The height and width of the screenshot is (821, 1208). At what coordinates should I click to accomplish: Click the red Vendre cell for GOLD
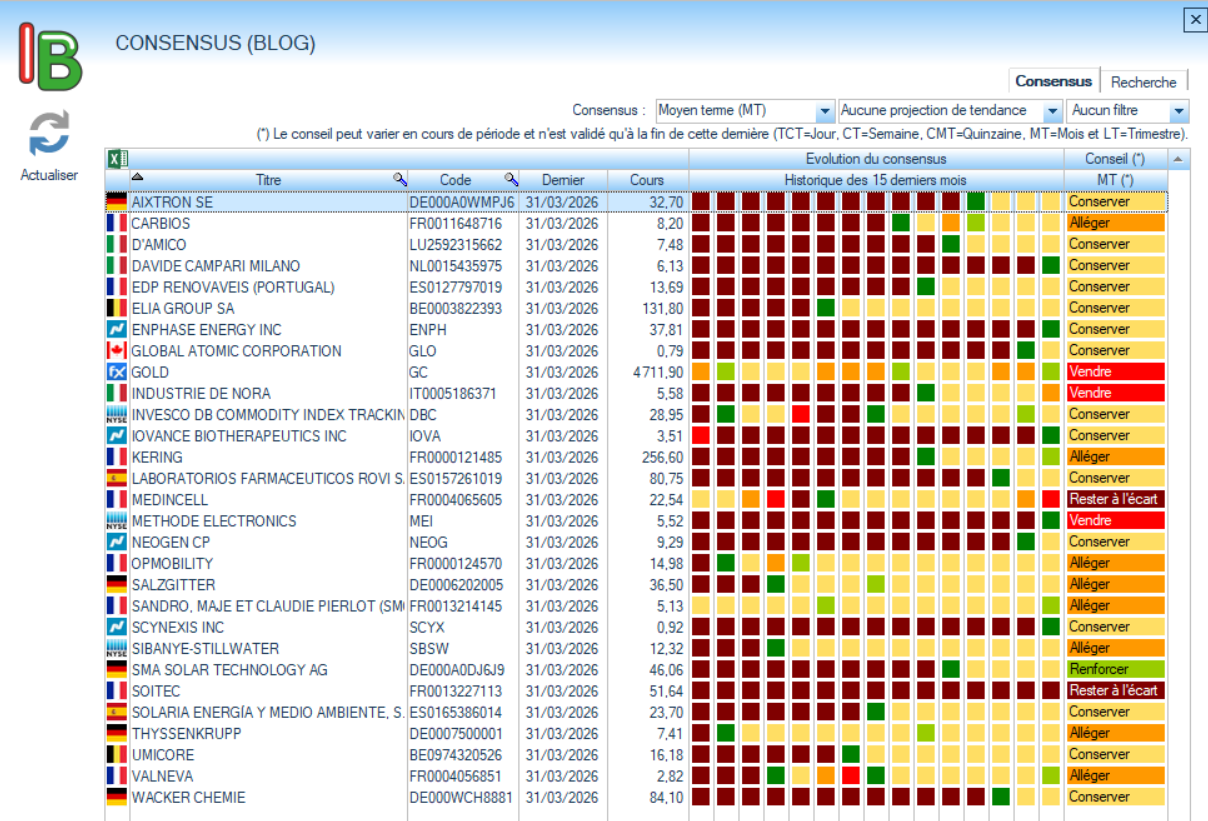pos(1115,372)
